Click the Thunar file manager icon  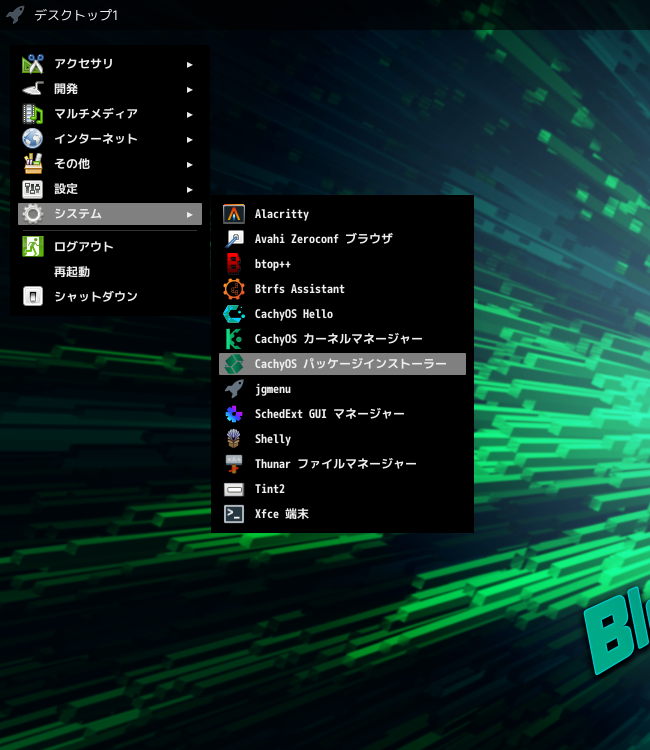coord(234,464)
